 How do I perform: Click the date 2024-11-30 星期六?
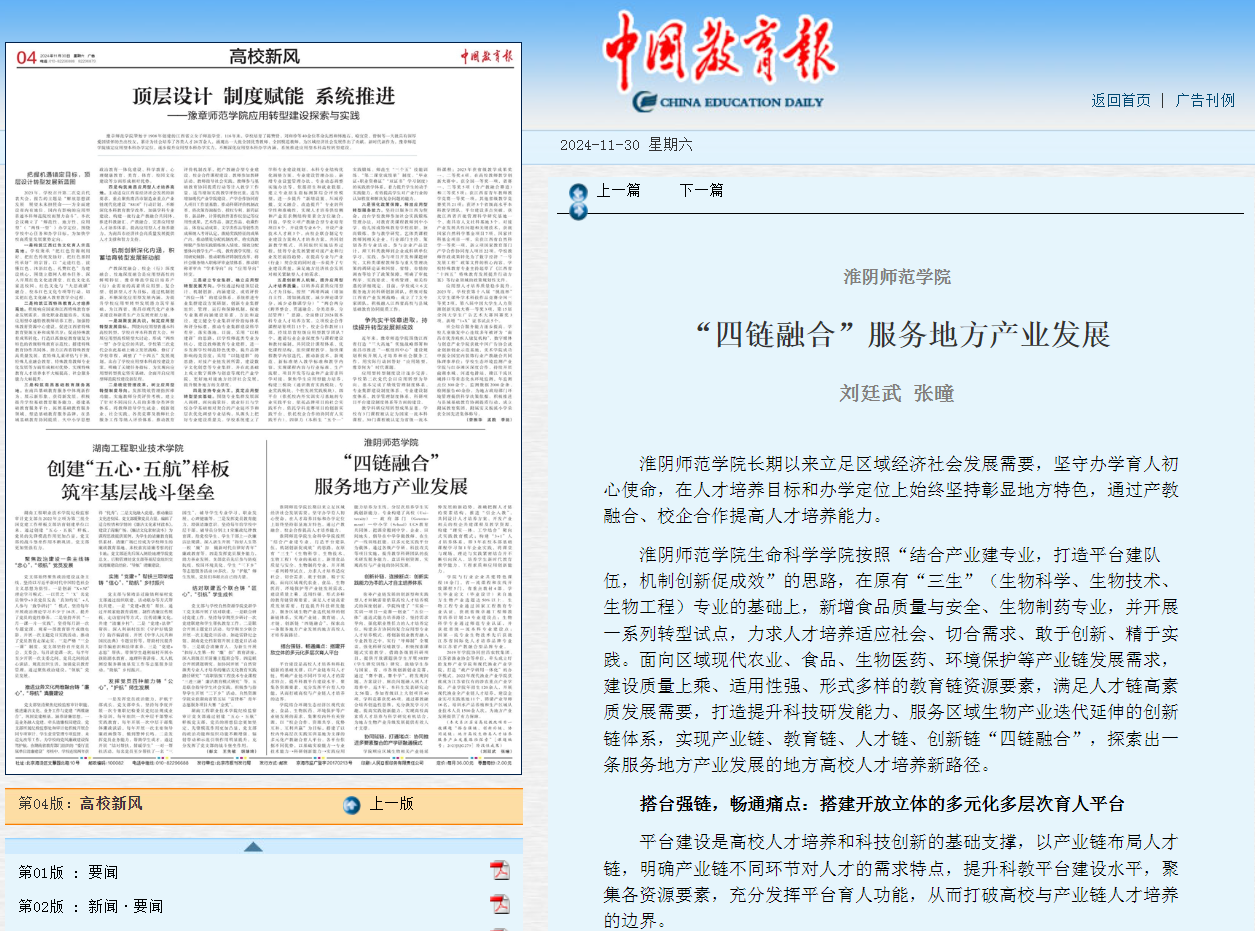click(626, 144)
